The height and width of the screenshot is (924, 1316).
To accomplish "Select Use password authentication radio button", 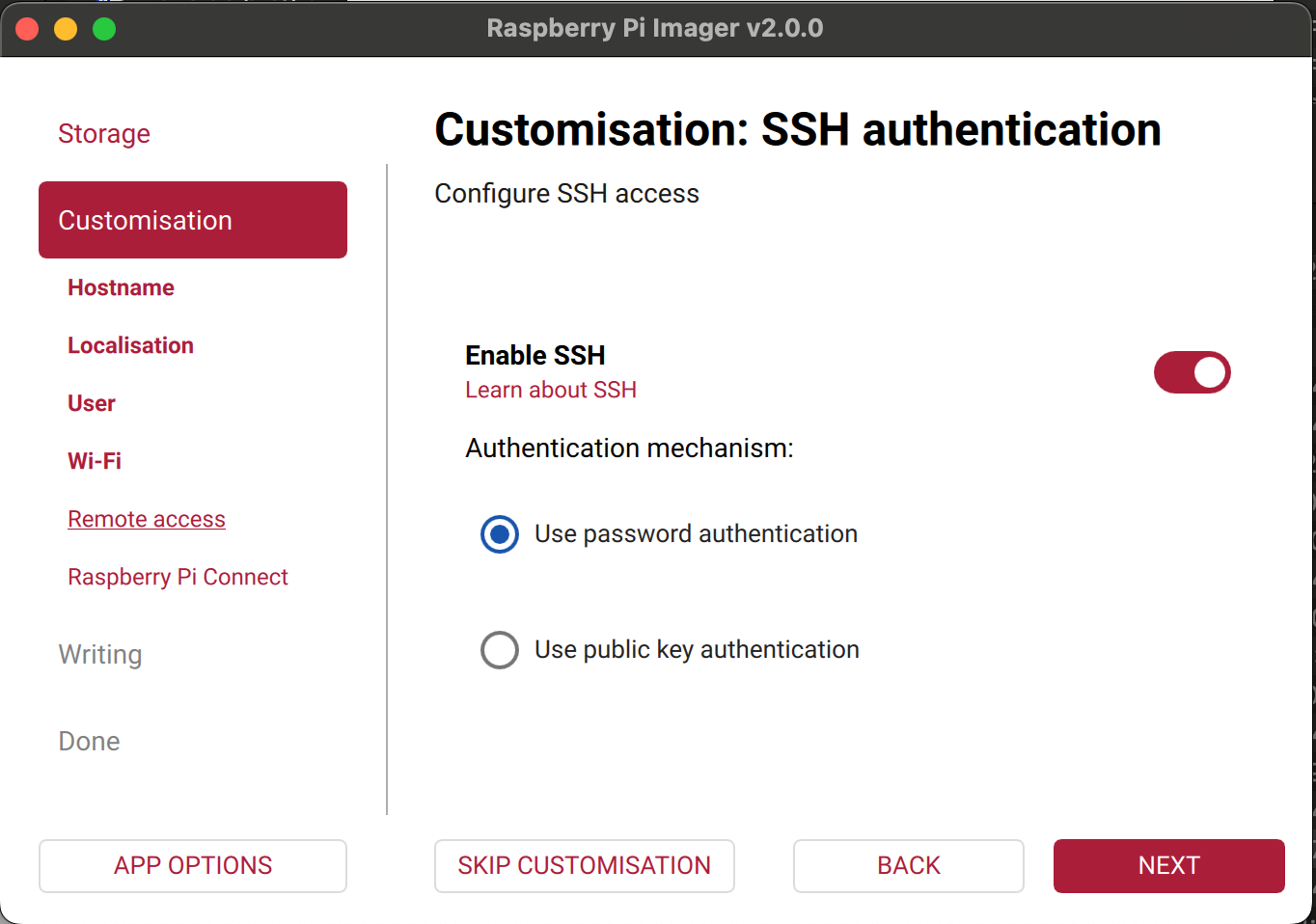I will pos(500,533).
